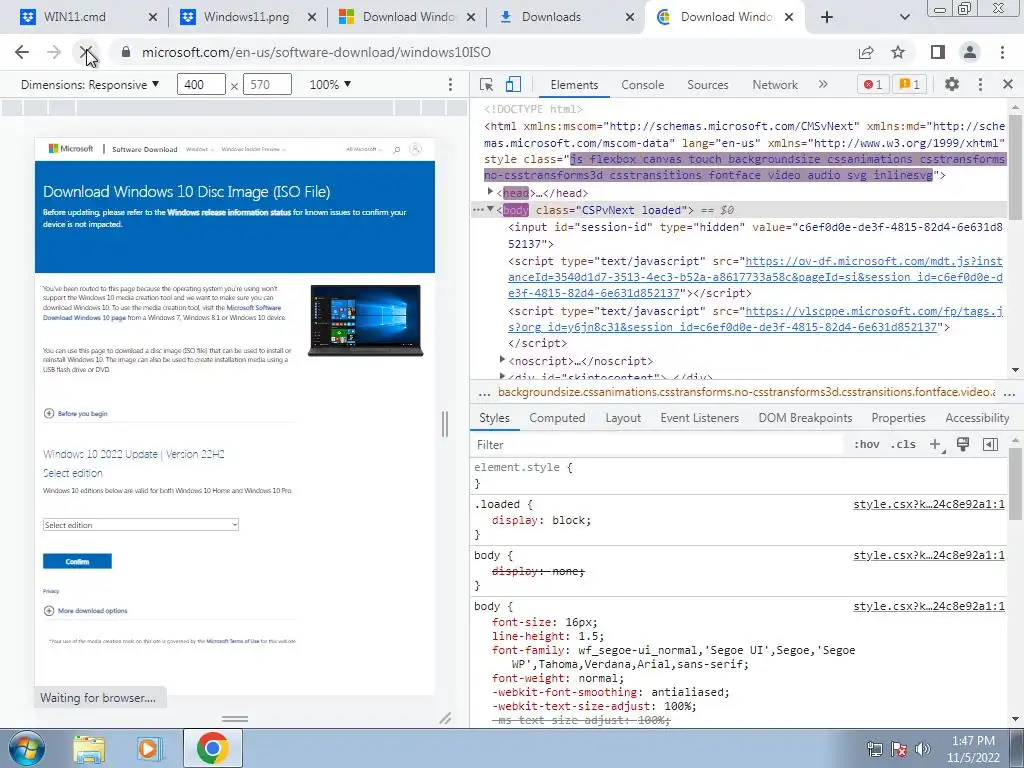Click the red error count badge
Viewport: 1024px width, 768px height.
[873, 84]
